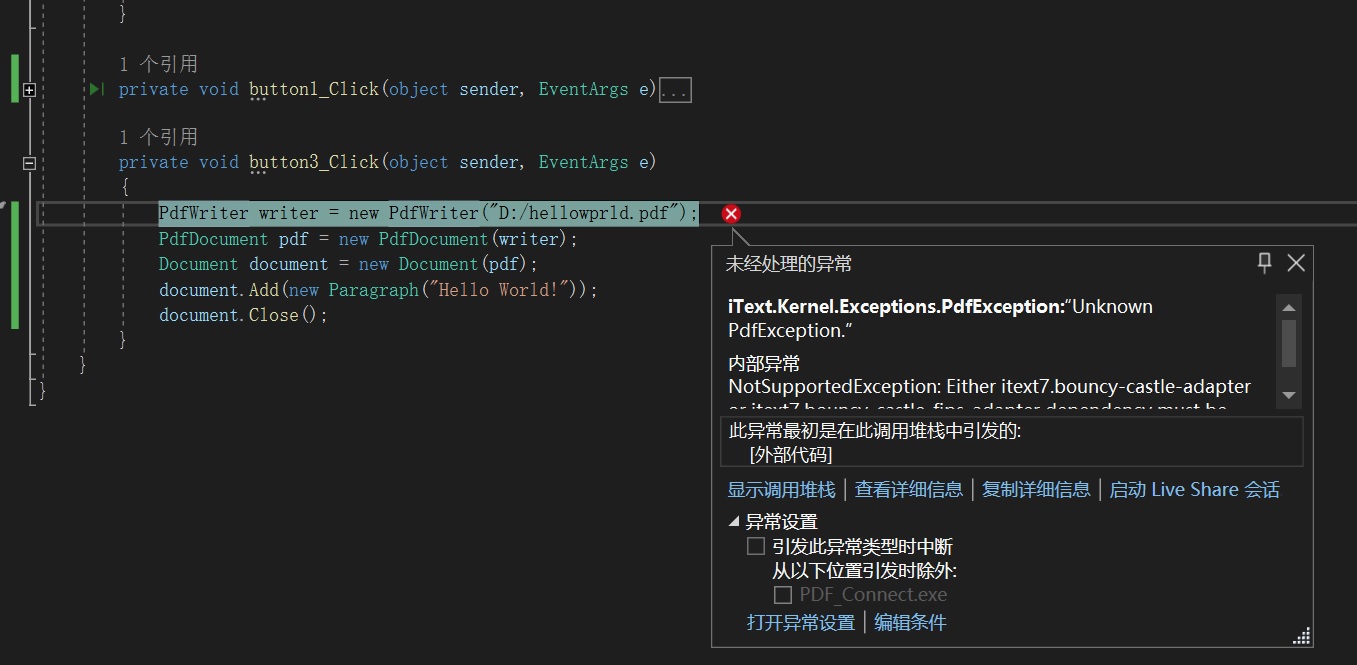
Task: Open 打开异常设置 link
Action: click(x=801, y=623)
